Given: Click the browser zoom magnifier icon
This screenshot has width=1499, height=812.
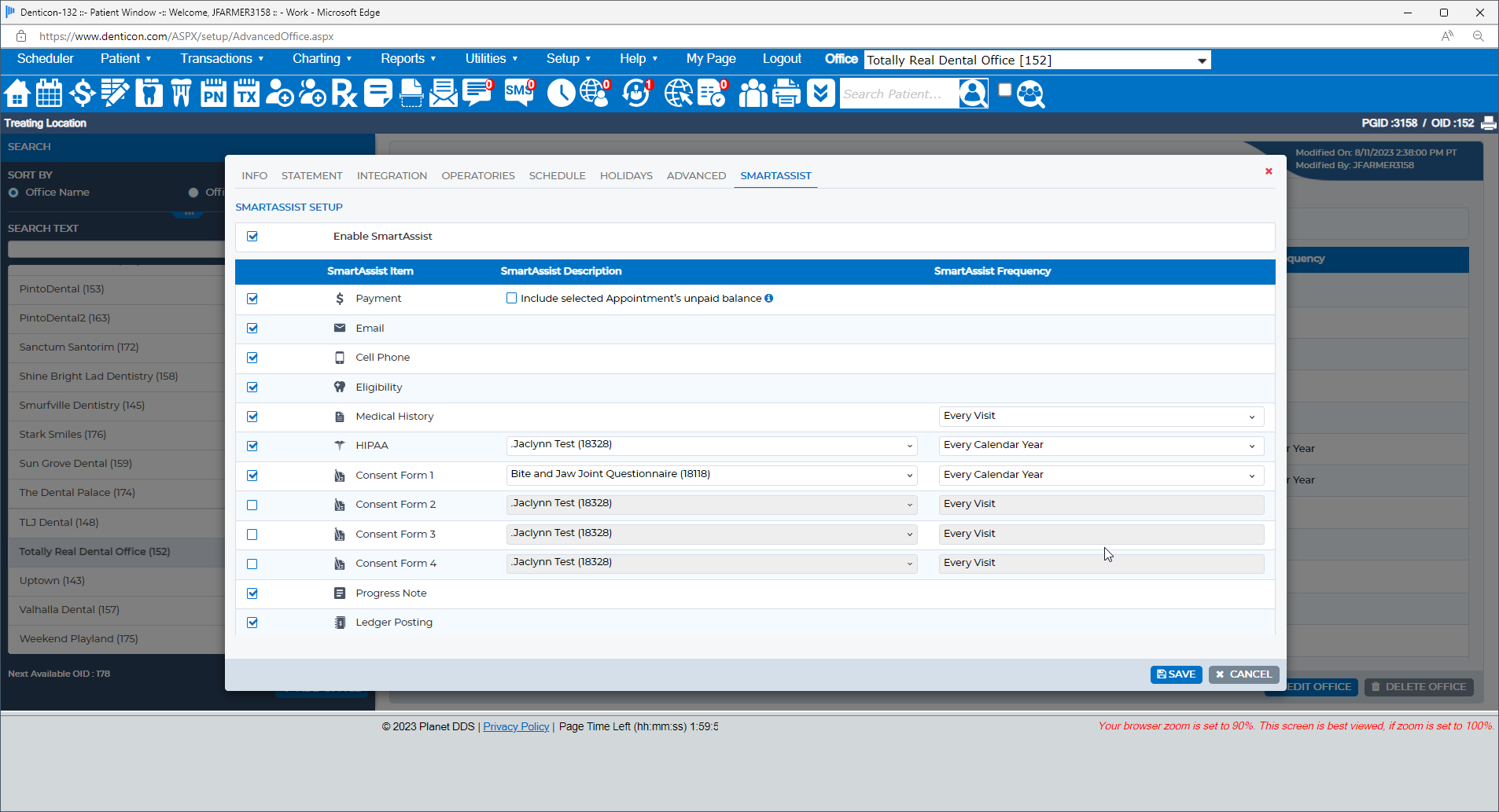Looking at the screenshot, I should (x=1479, y=36).
